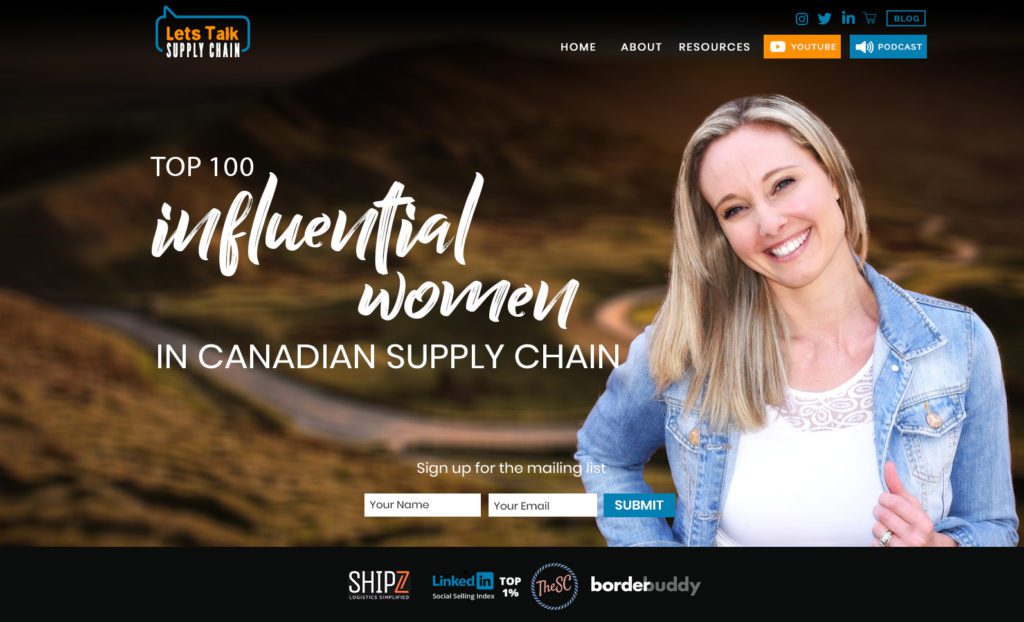Submit the mailing list form
1024x622 pixels.
[x=639, y=505]
